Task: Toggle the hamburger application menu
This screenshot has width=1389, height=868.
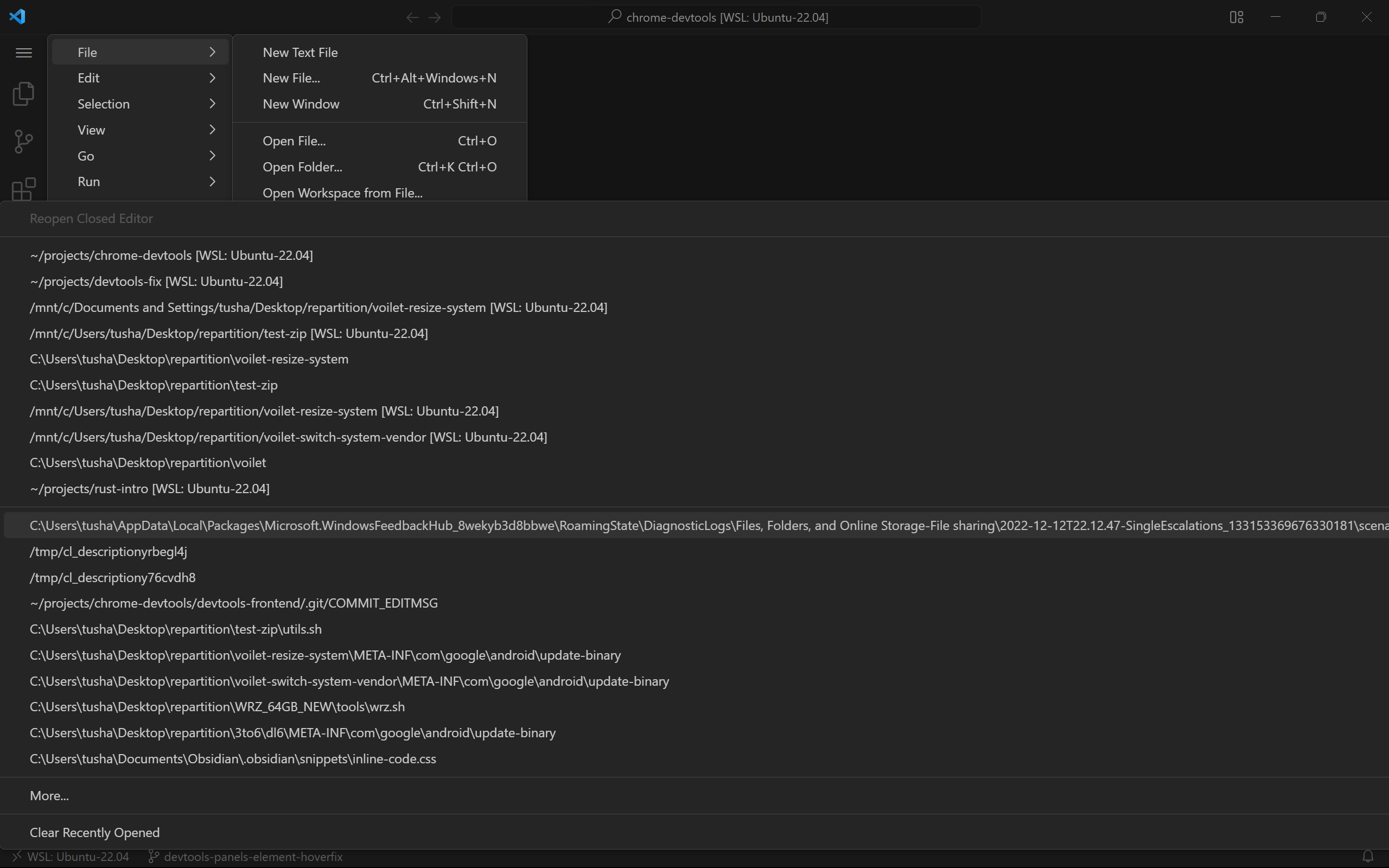Action: point(23,53)
